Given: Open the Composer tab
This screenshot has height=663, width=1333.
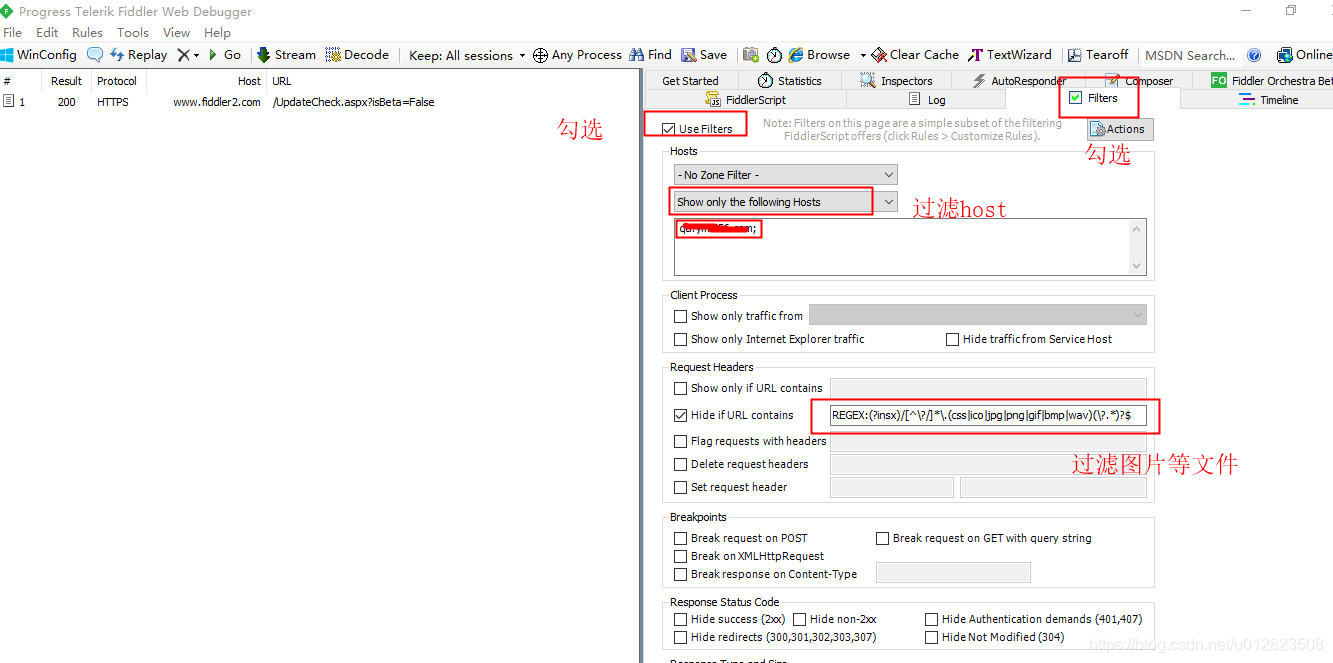Looking at the screenshot, I should click(1139, 81).
